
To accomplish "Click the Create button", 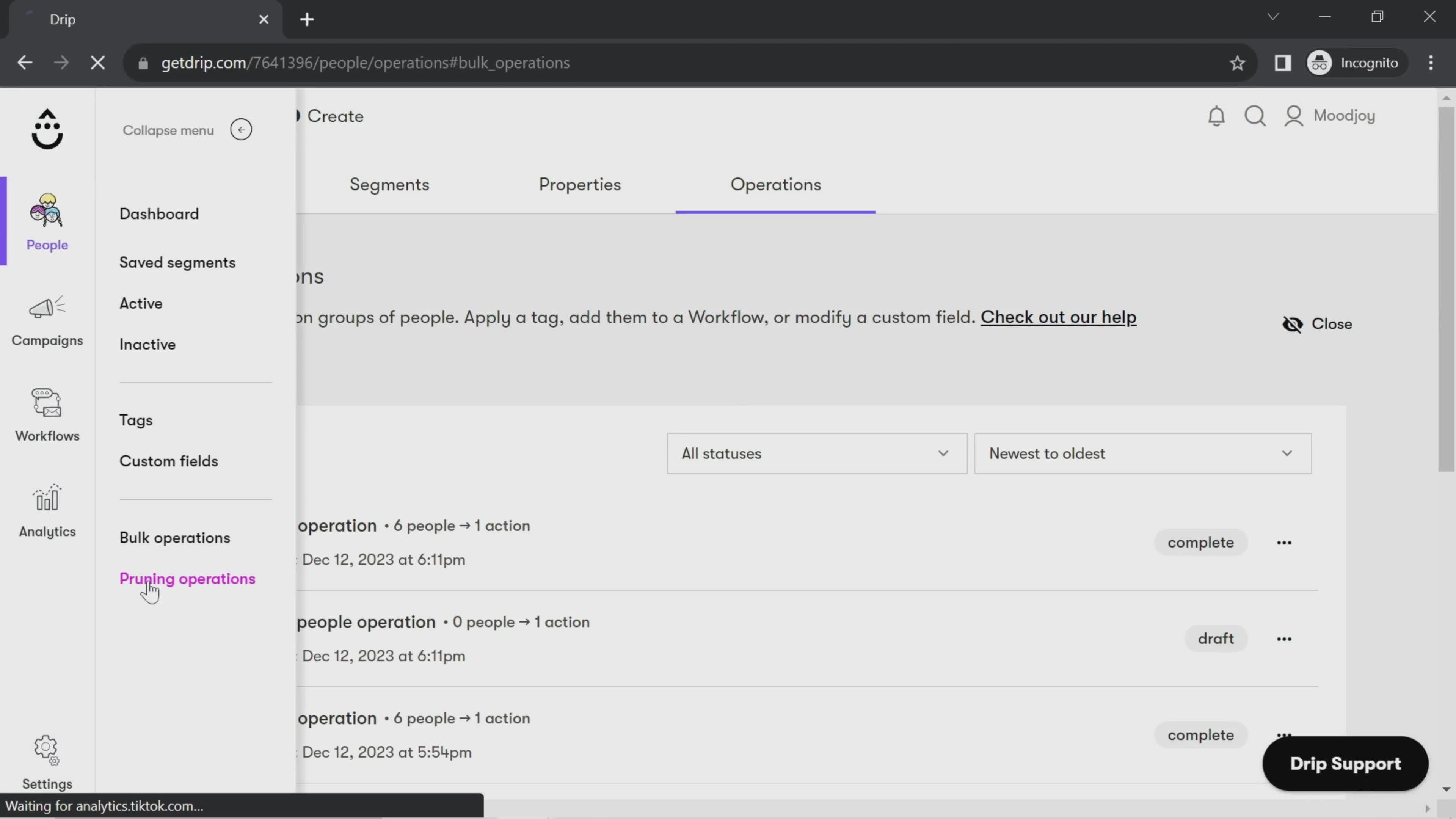I will (335, 116).
